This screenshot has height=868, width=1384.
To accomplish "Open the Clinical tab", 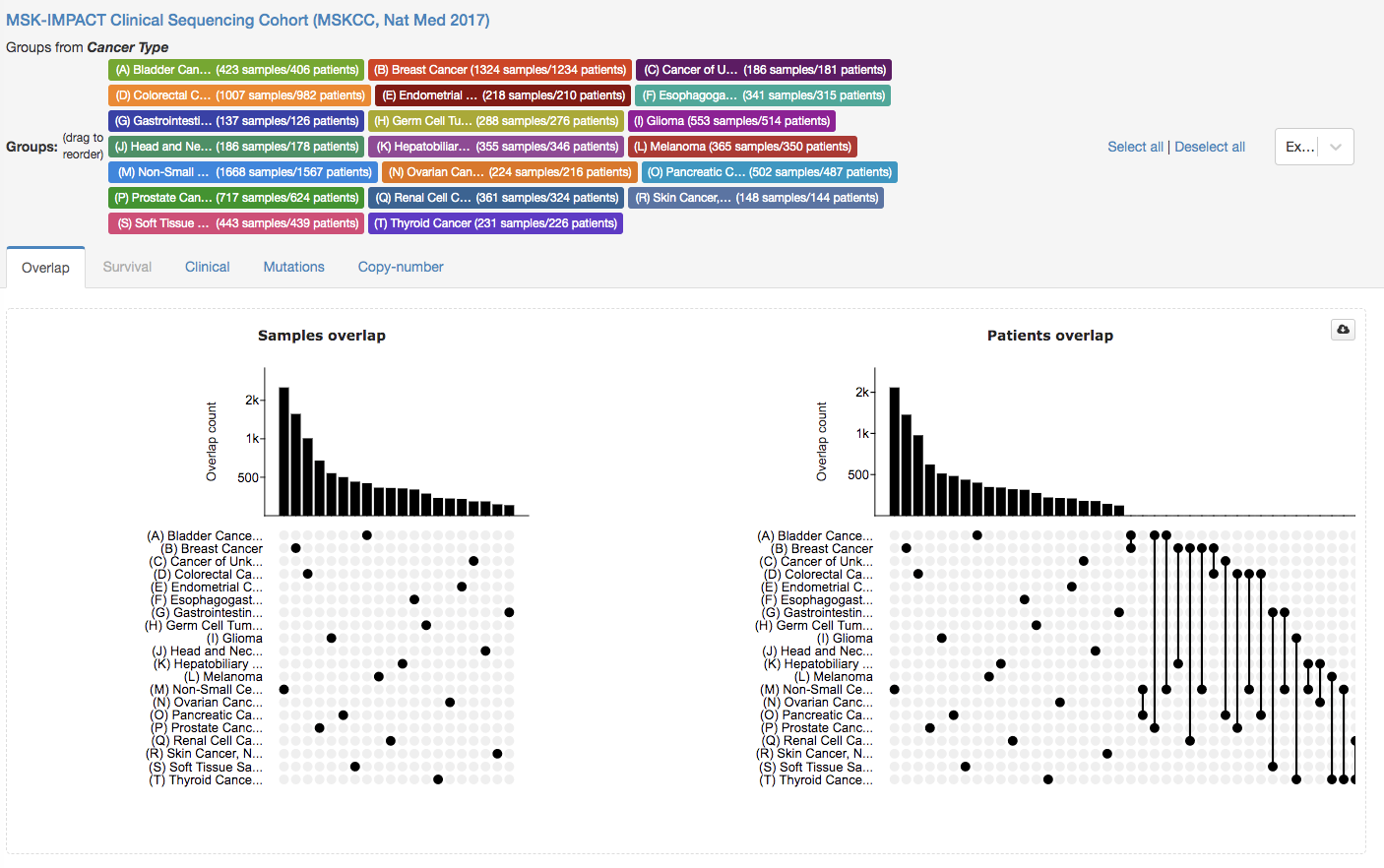I will (x=207, y=266).
